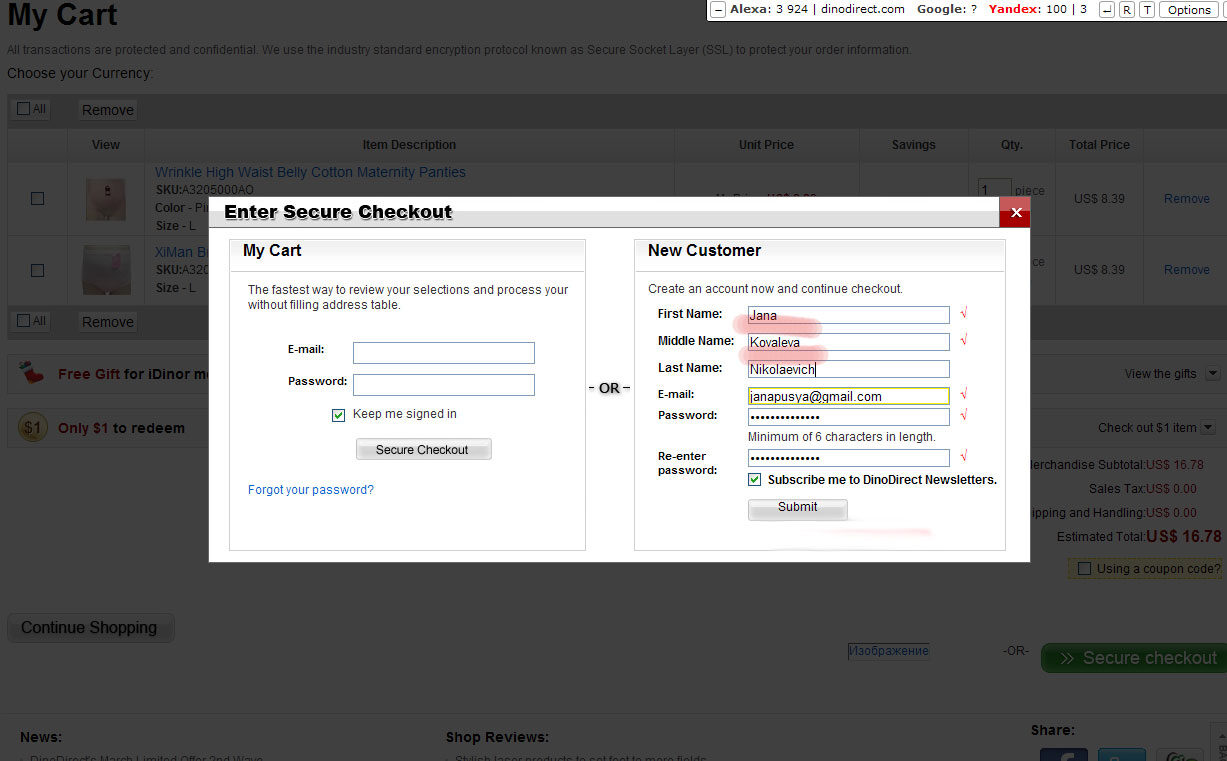Click the Continue Shopping button
The height and width of the screenshot is (761, 1227).
[x=90, y=628]
